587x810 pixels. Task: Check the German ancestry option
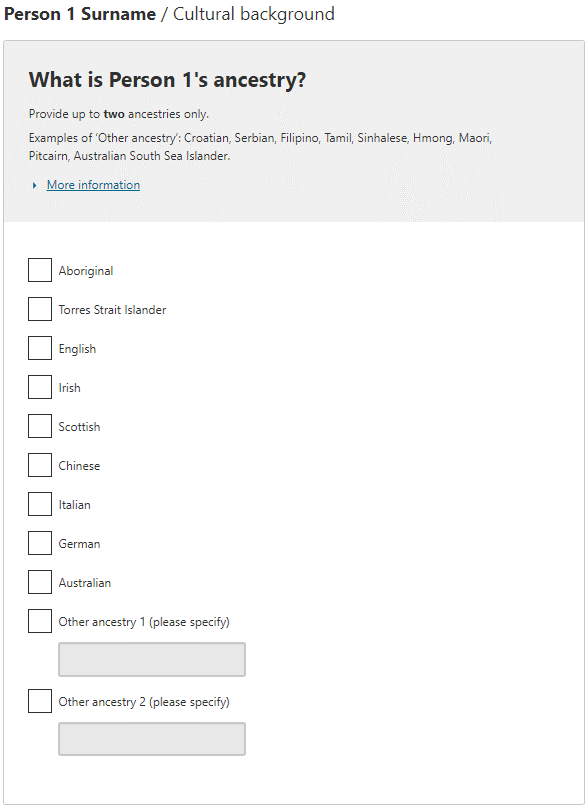(39, 543)
